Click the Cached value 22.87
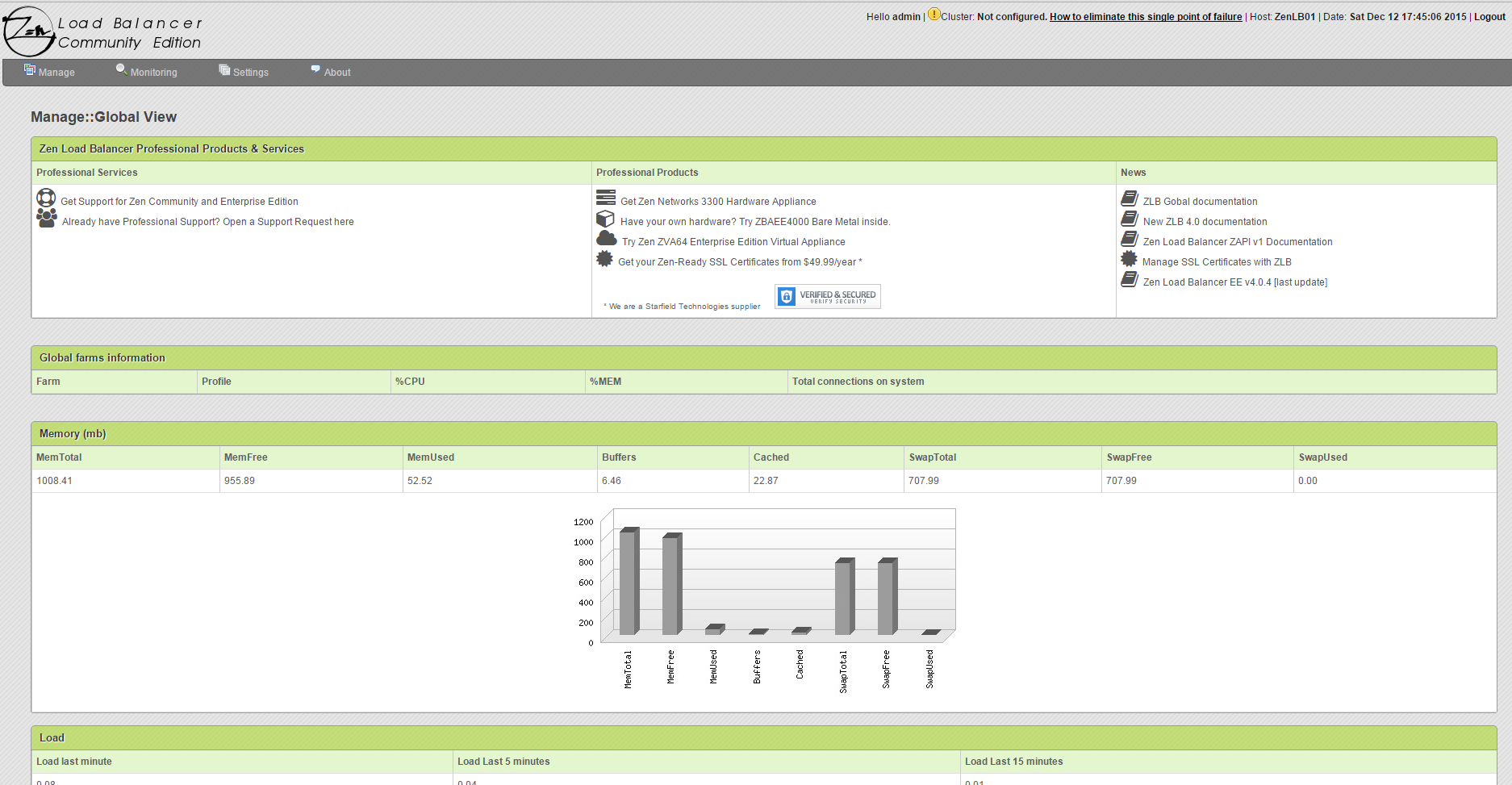This screenshot has height=785, width=1512. pyautogui.click(x=766, y=481)
